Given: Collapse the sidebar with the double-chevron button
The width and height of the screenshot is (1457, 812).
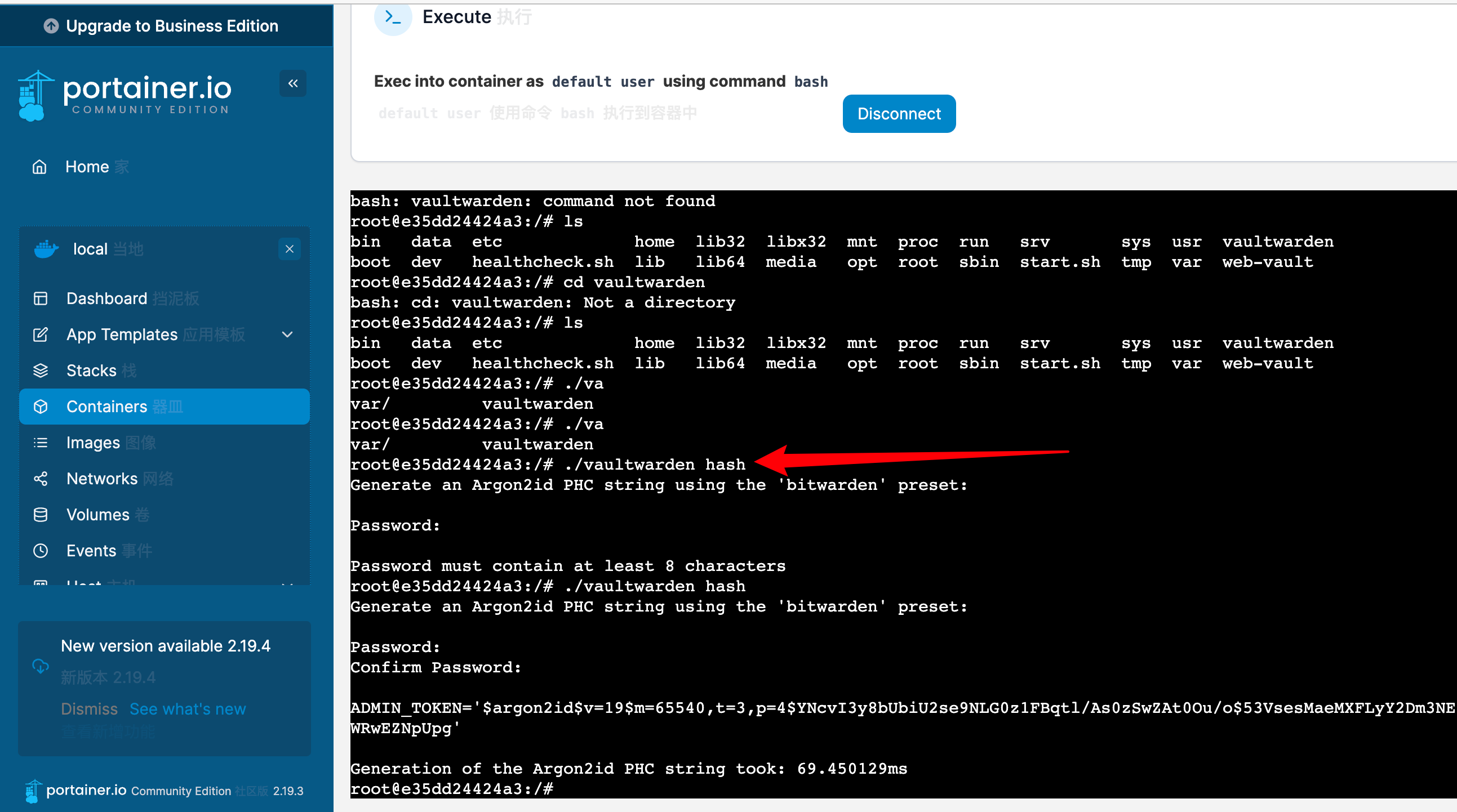Looking at the screenshot, I should pos(293,84).
